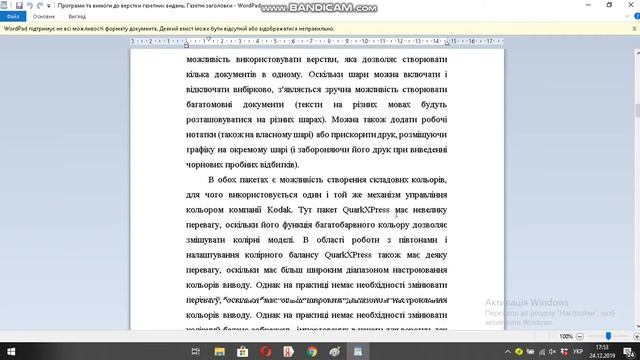Click the left indent marker on ruler
This screenshot has height=360, width=640.
tap(186, 44)
